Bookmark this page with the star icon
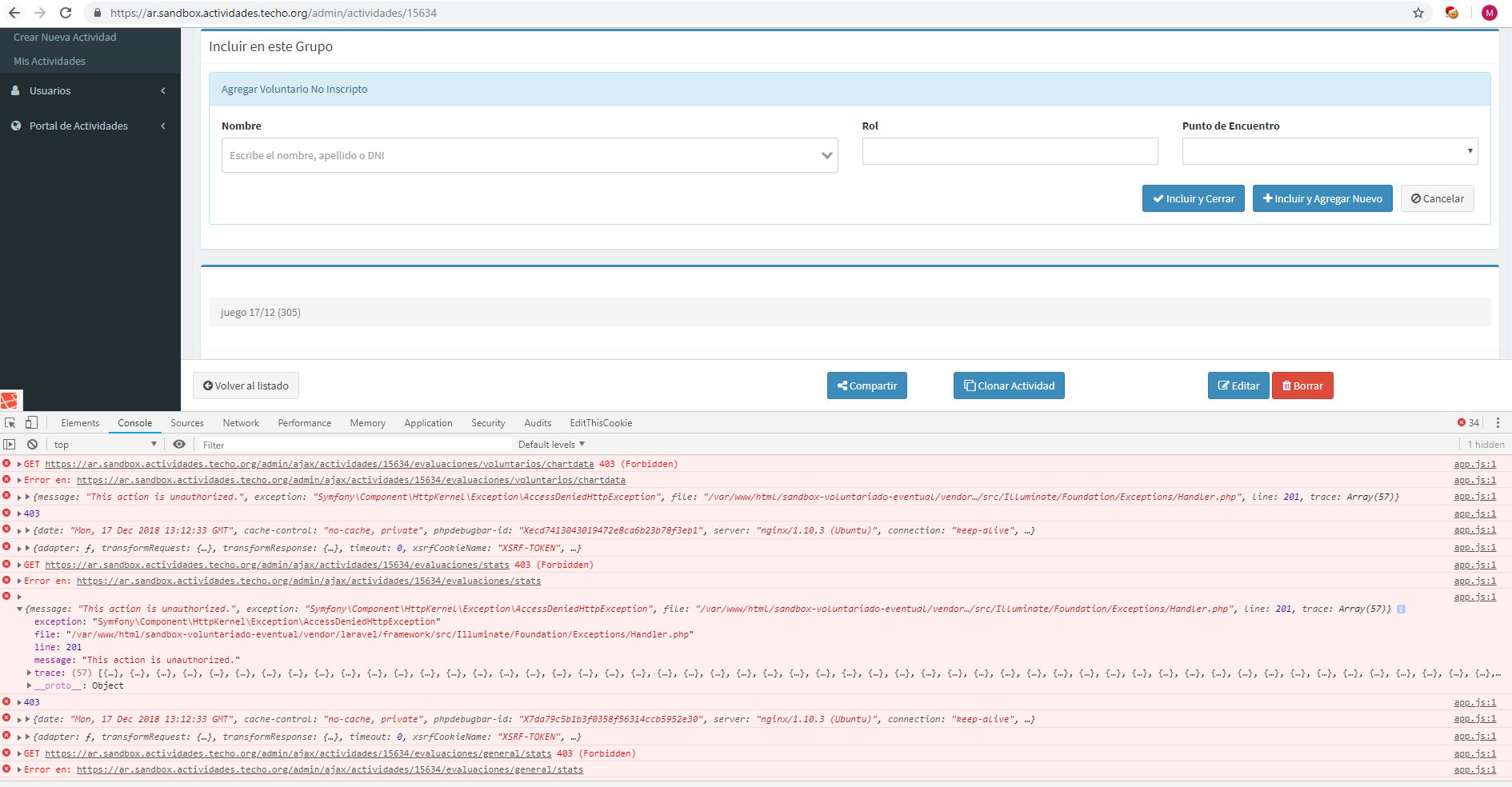The height and width of the screenshot is (787, 1512). [1418, 13]
